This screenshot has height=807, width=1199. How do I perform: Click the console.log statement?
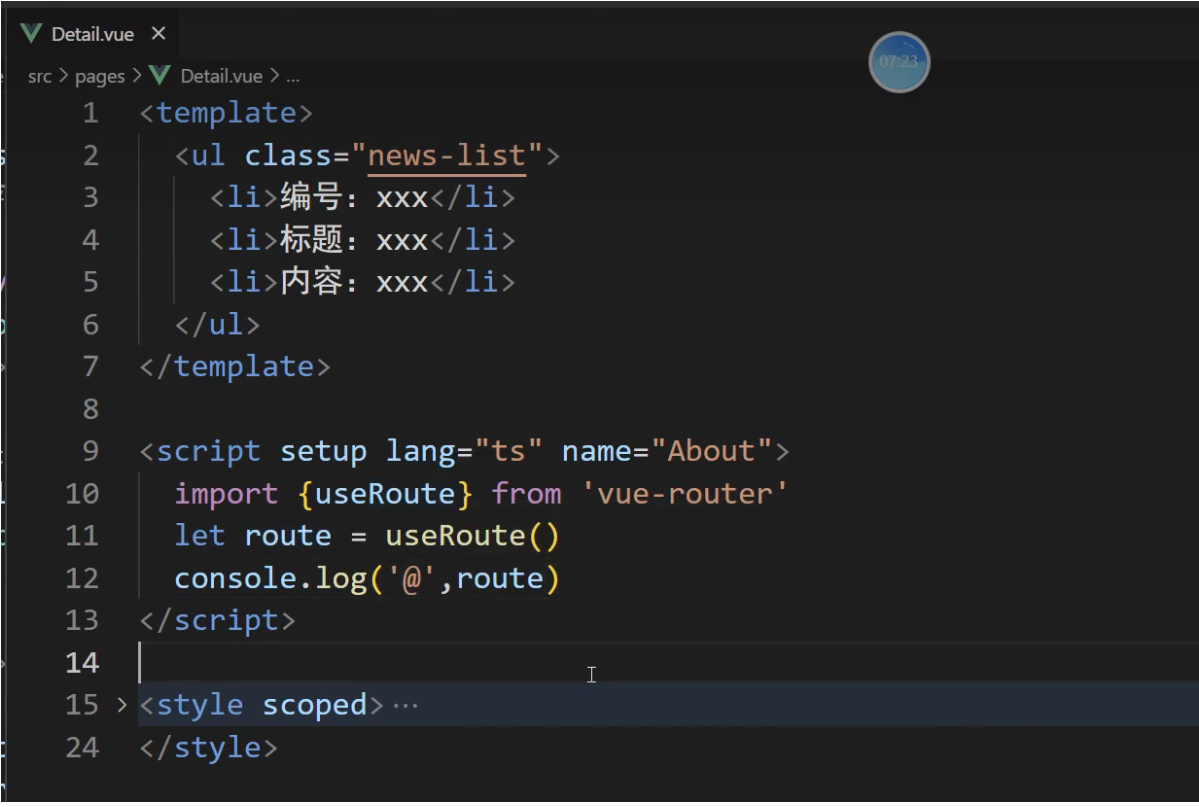point(367,578)
